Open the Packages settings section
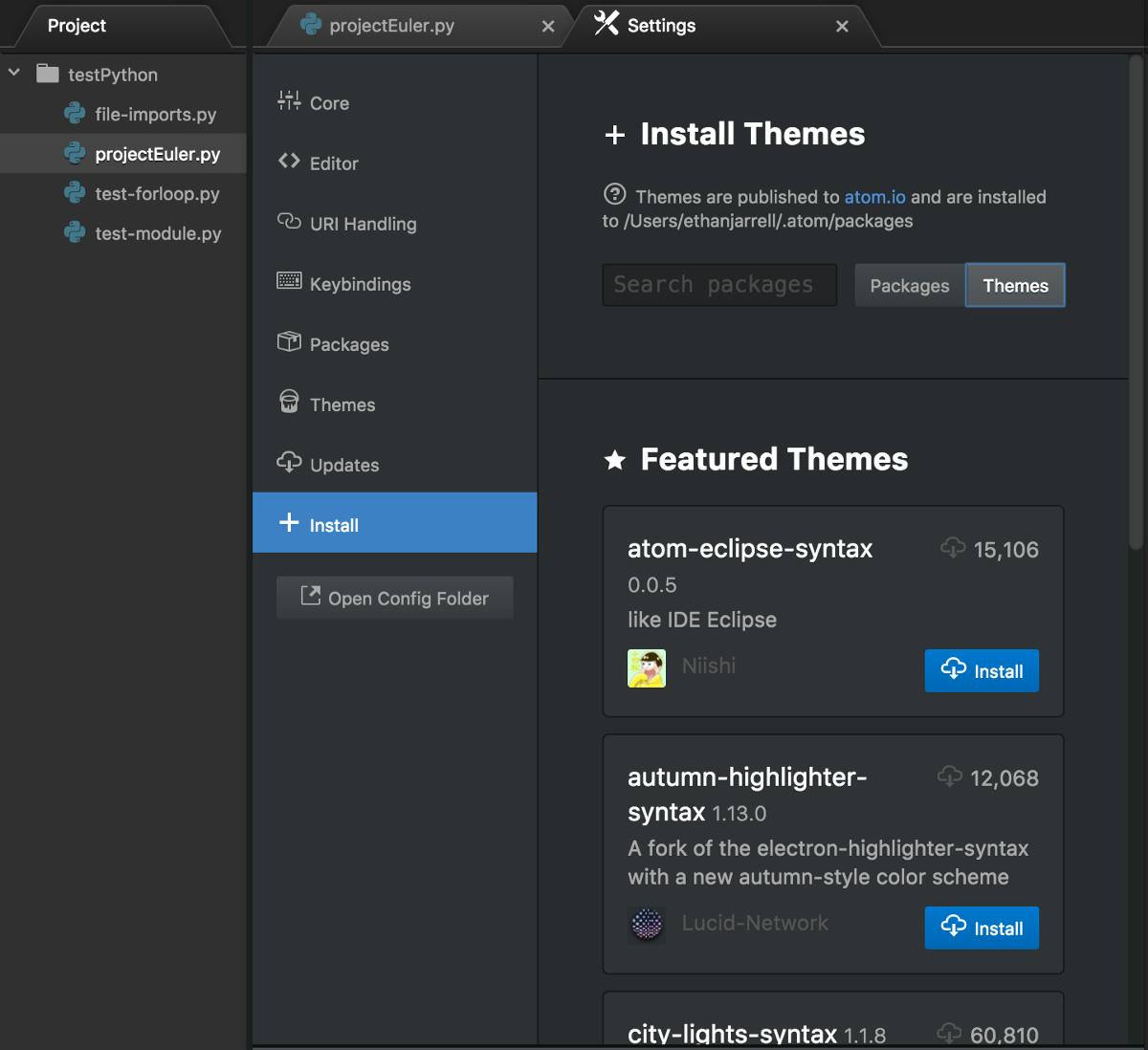This screenshot has width=1148, height=1050. pyautogui.click(x=348, y=343)
